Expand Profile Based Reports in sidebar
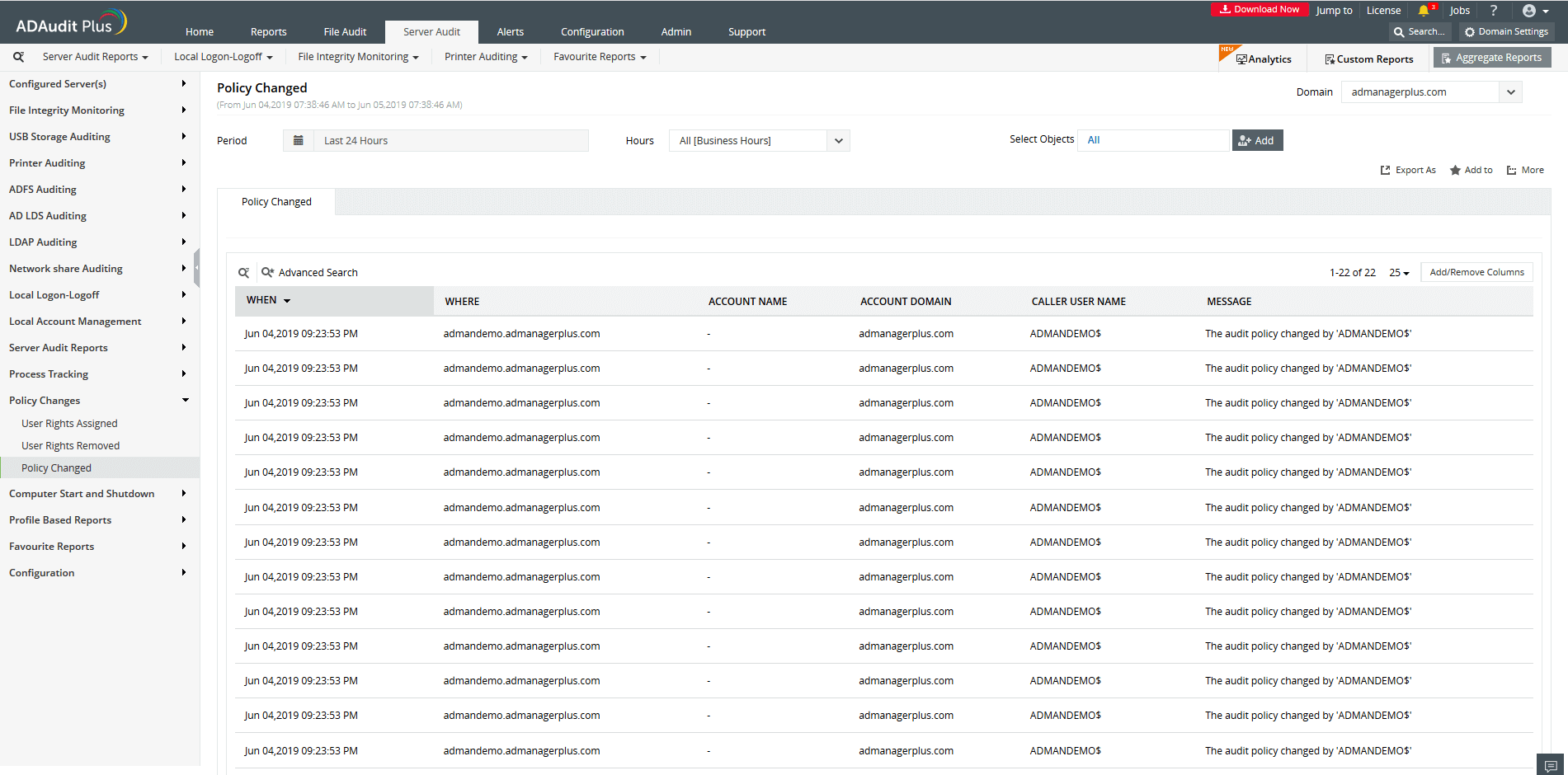The image size is (1568, 775). tap(99, 520)
